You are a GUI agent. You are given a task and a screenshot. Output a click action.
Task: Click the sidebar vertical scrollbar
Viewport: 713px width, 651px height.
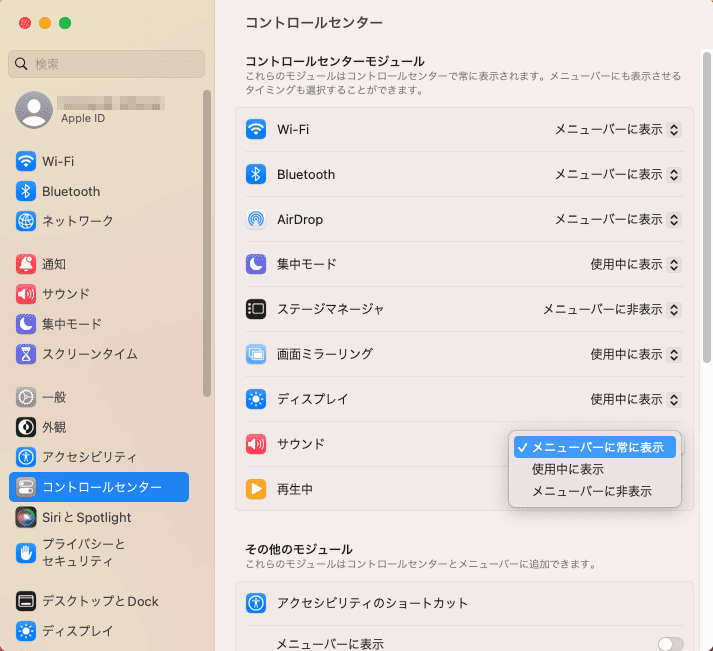207,244
